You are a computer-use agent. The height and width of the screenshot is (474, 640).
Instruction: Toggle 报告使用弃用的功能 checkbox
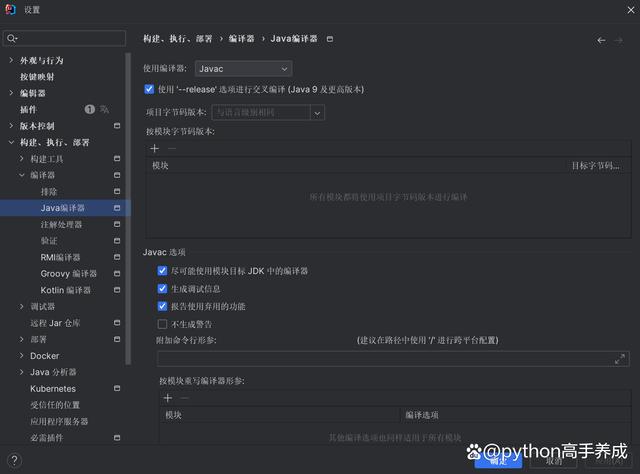coord(162,306)
